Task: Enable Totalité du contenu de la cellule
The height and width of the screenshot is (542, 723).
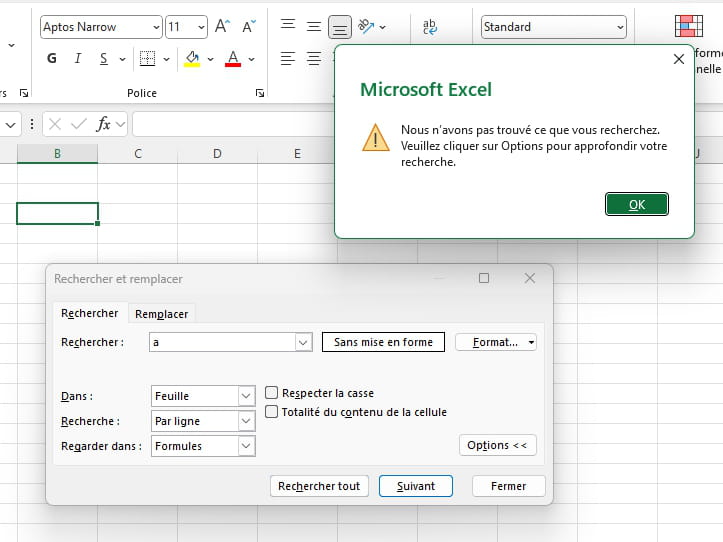Action: coord(272,411)
